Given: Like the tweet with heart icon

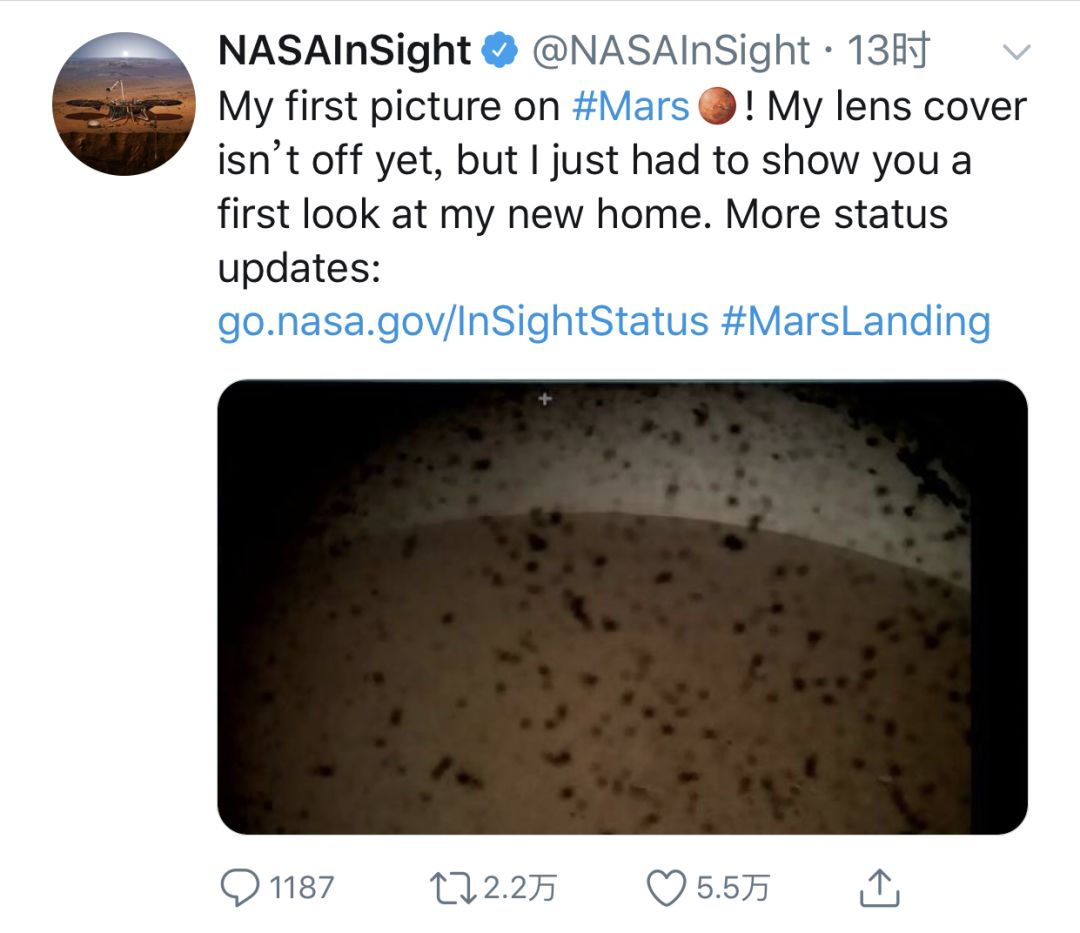Looking at the screenshot, I should click(x=666, y=888).
